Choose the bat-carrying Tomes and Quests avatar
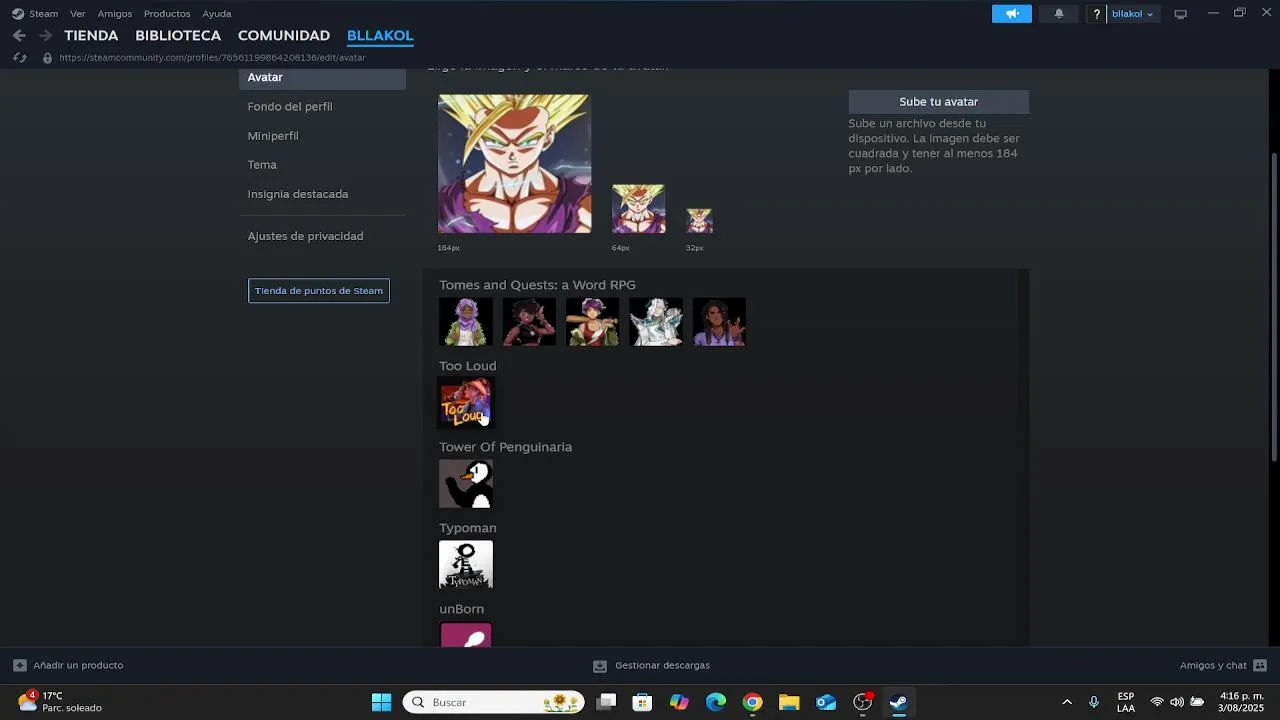Image resolution: width=1280 pixels, height=720 pixels. pos(592,321)
